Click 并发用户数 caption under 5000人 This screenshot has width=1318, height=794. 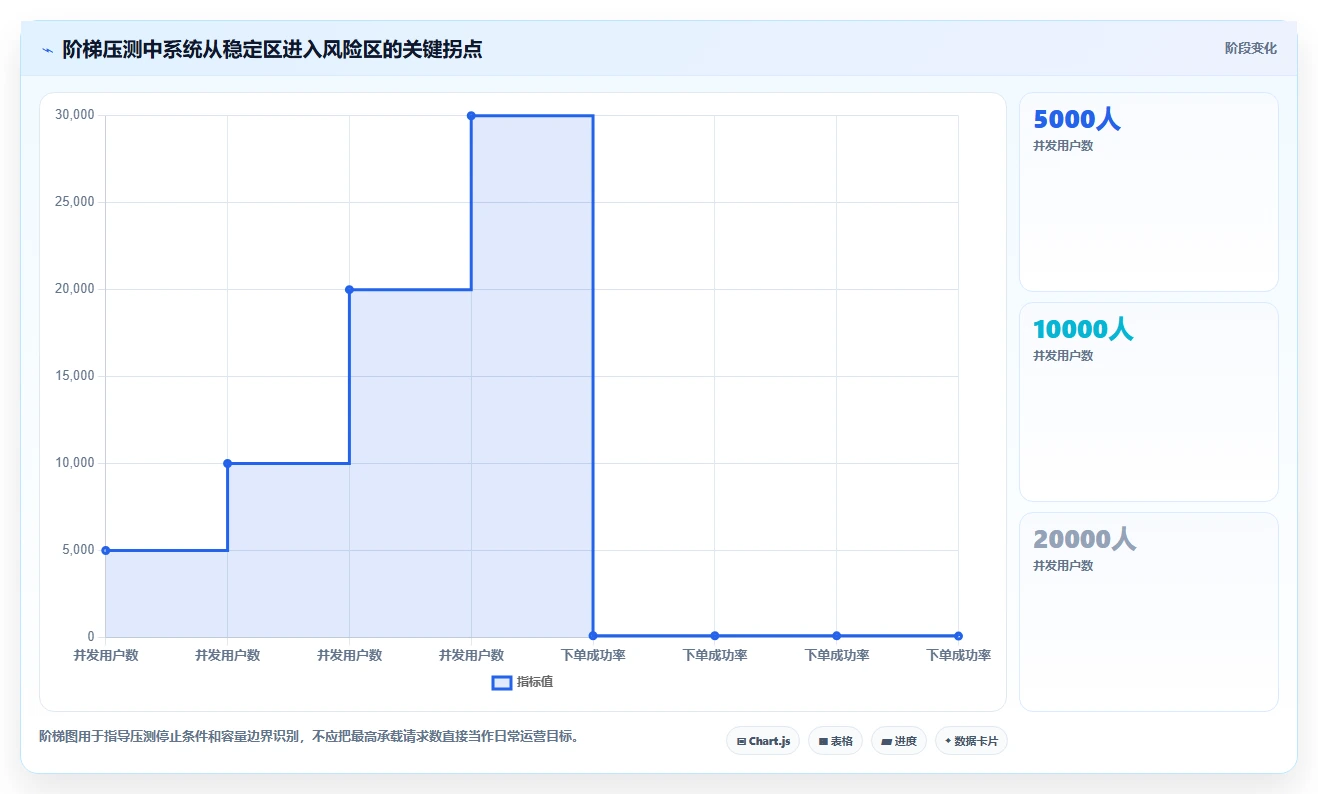pyautogui.click(x=1063, y=146)
